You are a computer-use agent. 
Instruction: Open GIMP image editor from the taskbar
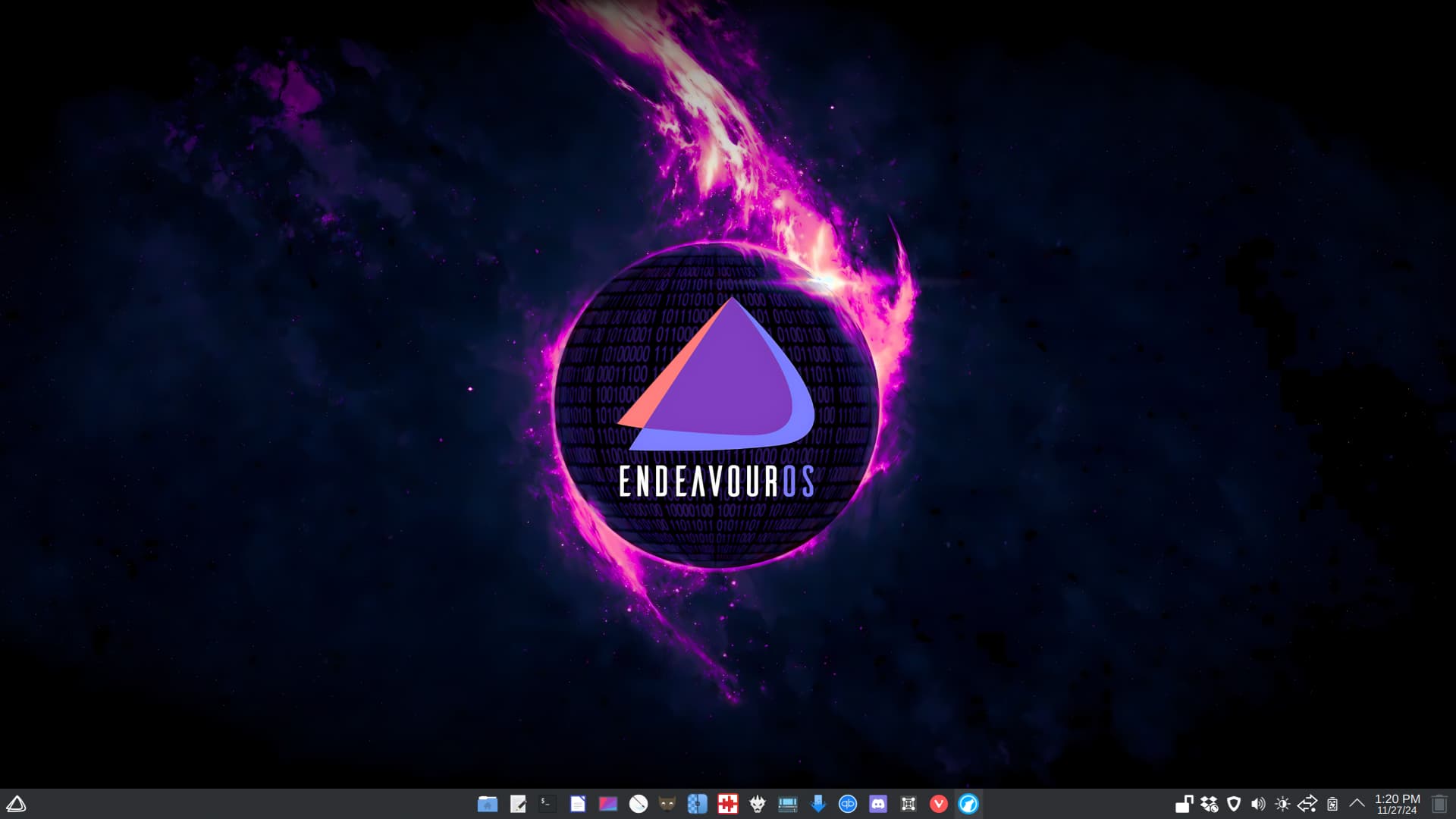tap(667, 804)
